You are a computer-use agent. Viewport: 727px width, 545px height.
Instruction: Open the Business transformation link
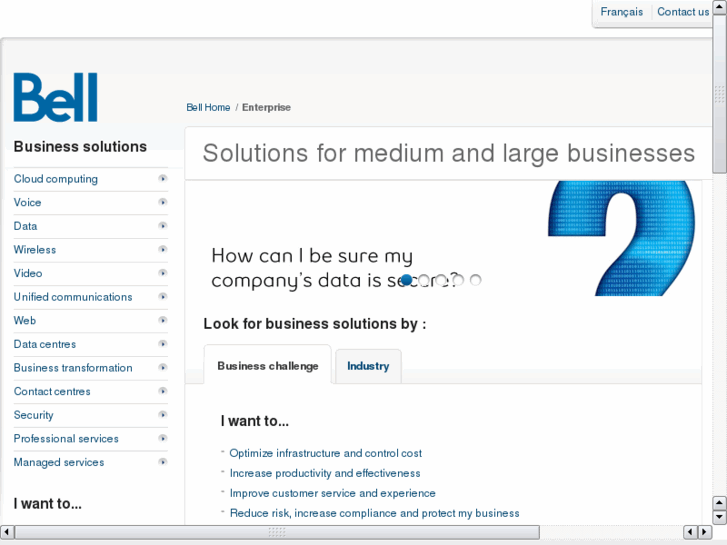pyautogui.click(x=73, y=368)
